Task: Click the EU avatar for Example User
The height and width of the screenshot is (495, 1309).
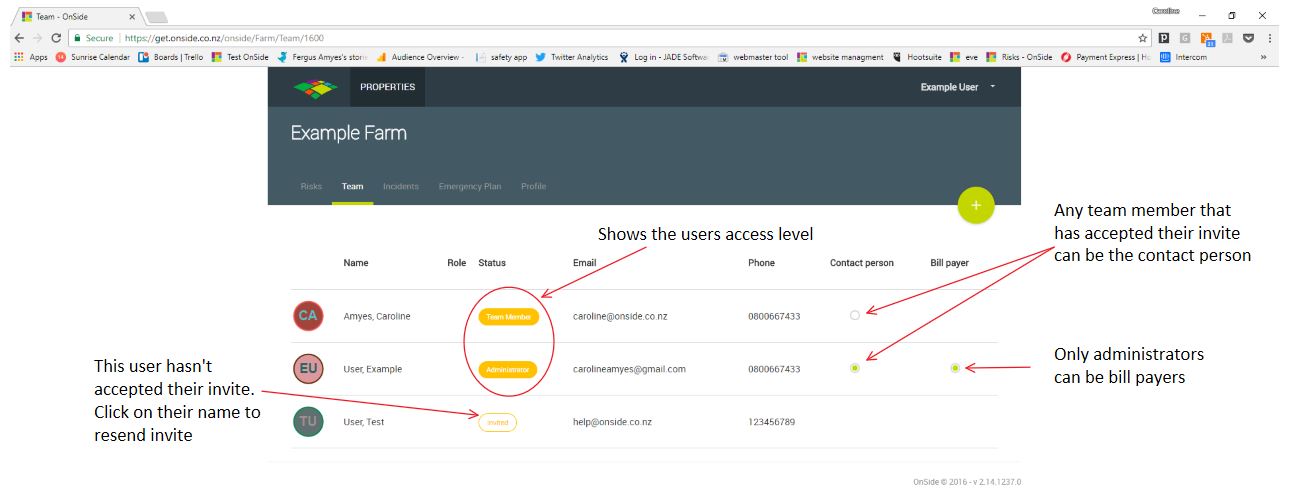Action: point(308,369)
